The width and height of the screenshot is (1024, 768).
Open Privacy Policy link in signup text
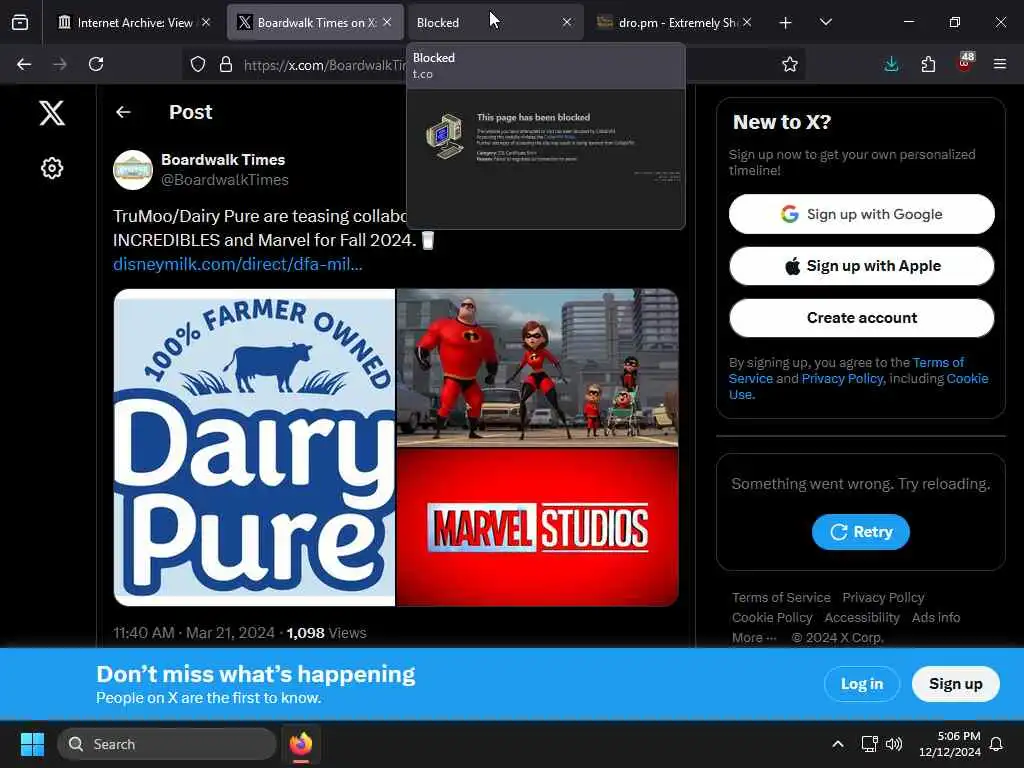point(842,379)
